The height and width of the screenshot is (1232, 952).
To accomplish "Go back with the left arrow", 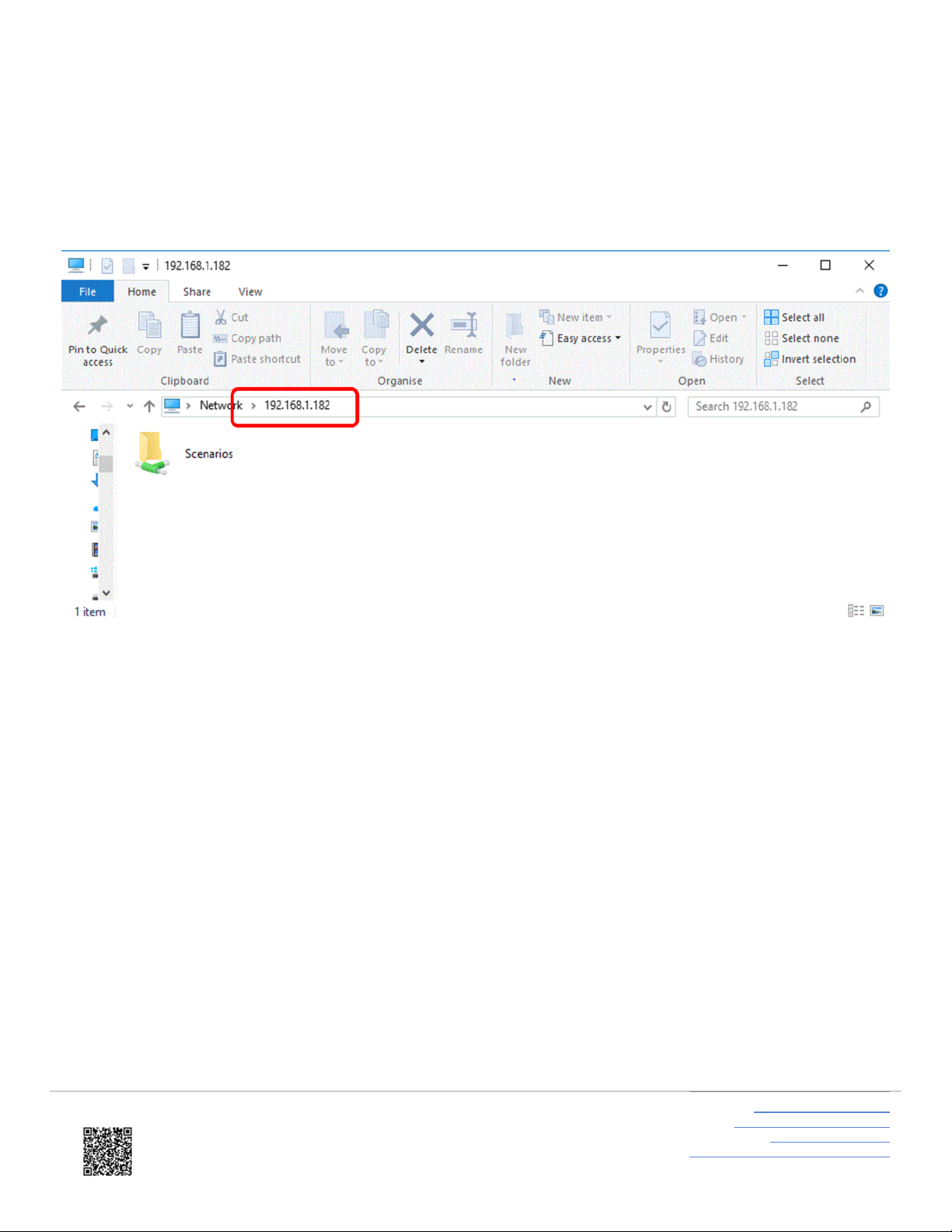I will tap(79, 406).
